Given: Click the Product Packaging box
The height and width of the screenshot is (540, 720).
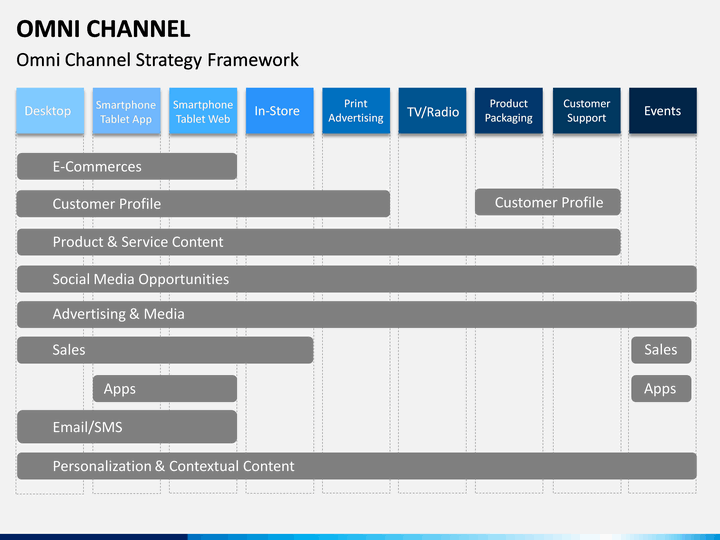Looking at the screenshot, I should (x=509, y=111).
